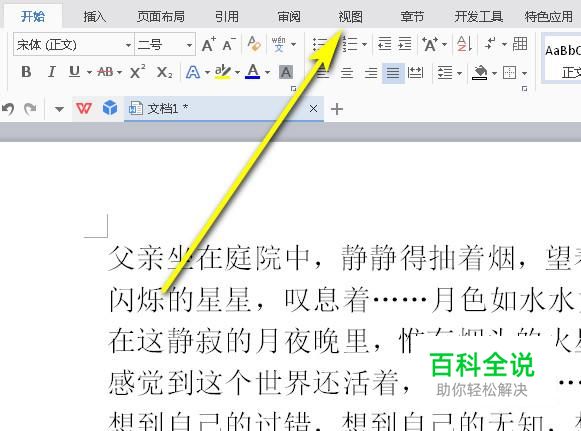Apply the Font Color (blue-underlined A)
Screen dimensions: 581x431
click(x=252, y=72)
